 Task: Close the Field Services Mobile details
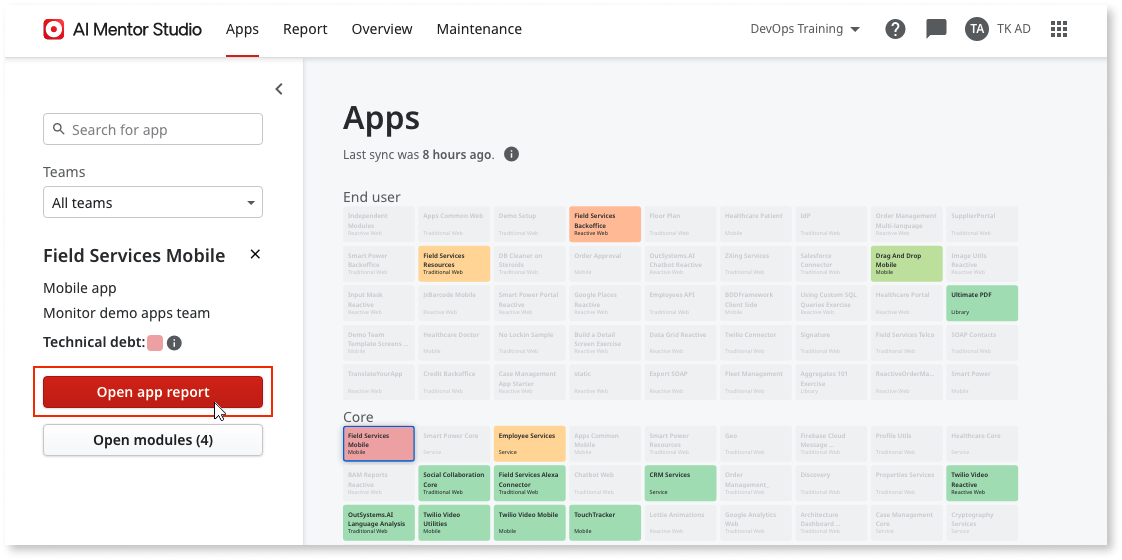[255, 255]
